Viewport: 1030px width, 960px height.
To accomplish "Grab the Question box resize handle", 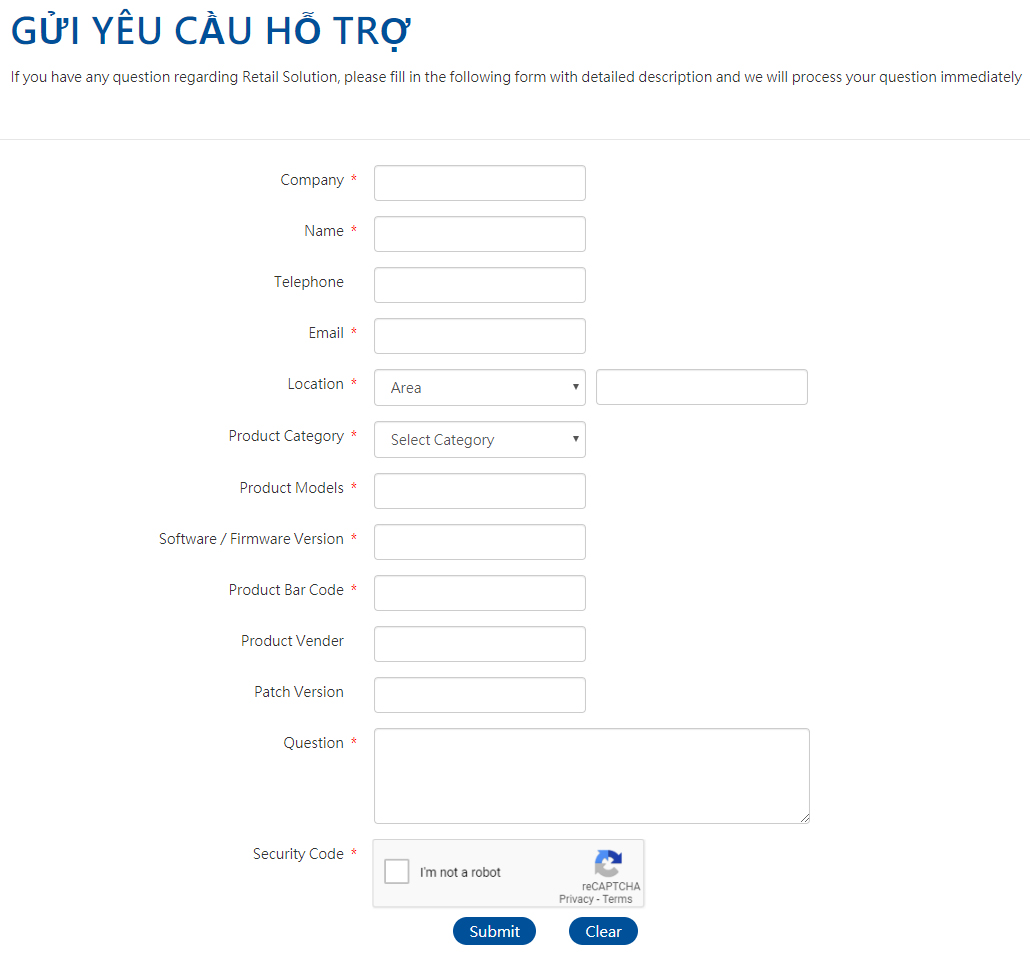I will point(805,818).
